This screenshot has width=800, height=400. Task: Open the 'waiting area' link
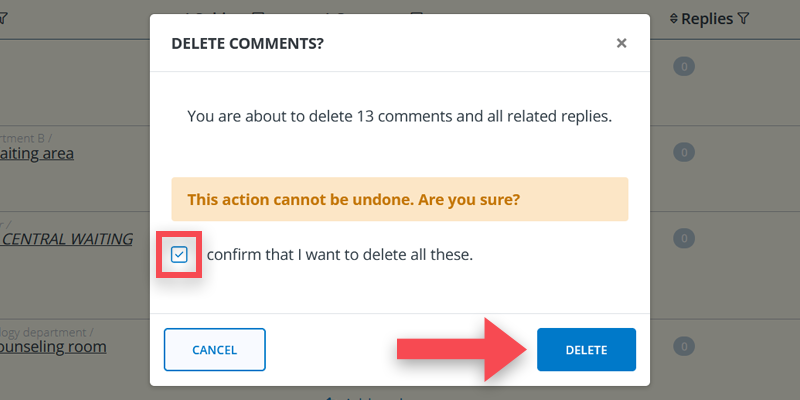[x=38, y=153]
